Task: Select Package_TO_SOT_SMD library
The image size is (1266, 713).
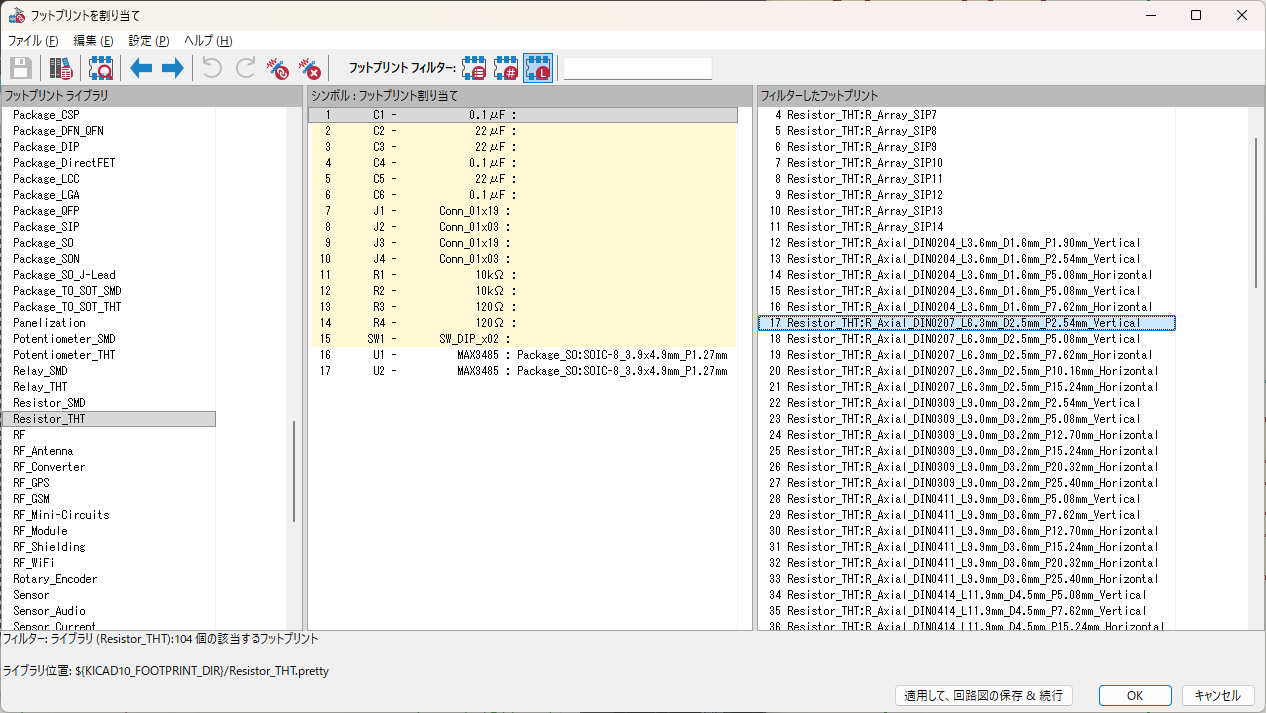Action: click(x=108, y=291)
